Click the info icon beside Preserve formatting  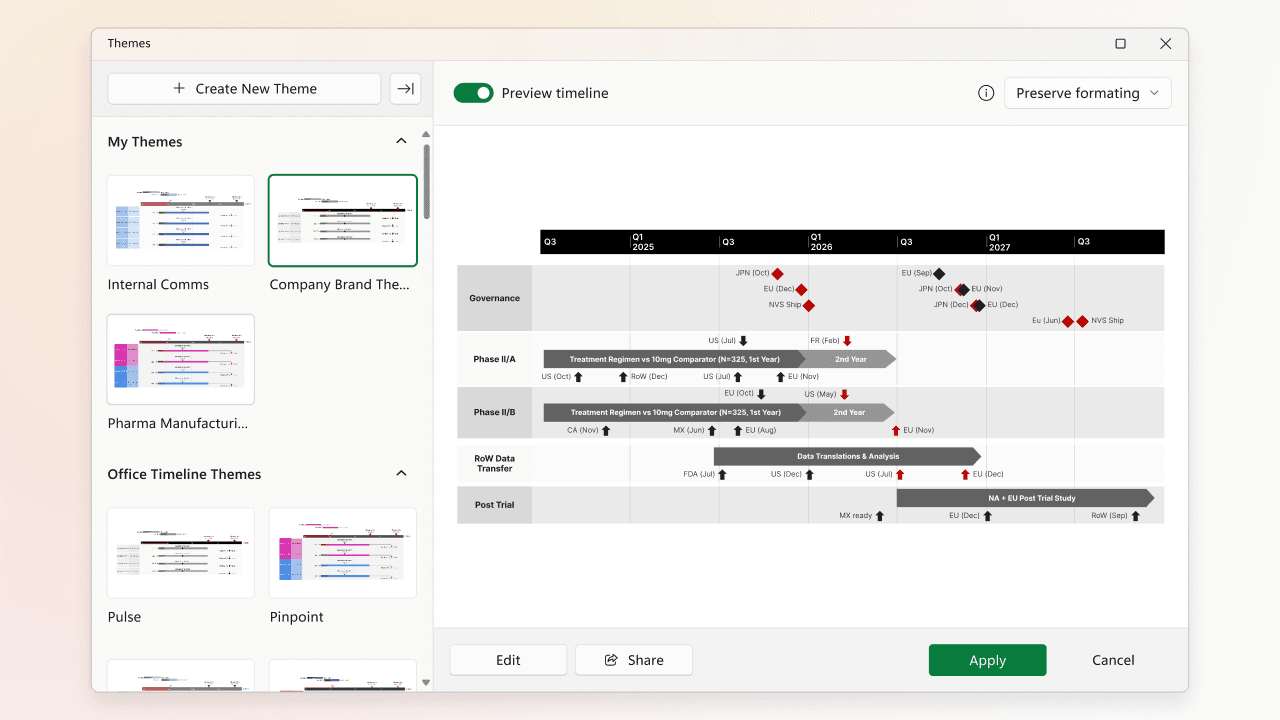click(986, 93)
